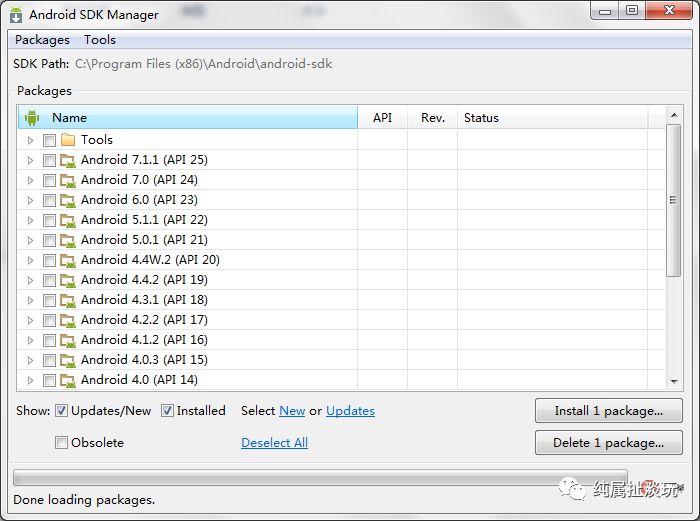Image resolution: width=700 pixels, height=521 pixels.
Task: Expand the Android 4.0.3 (API 15) node
Action: click(30, 360)
